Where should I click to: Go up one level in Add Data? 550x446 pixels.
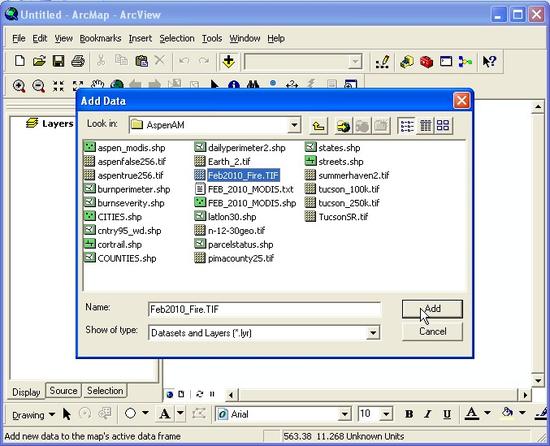(318, 125)
